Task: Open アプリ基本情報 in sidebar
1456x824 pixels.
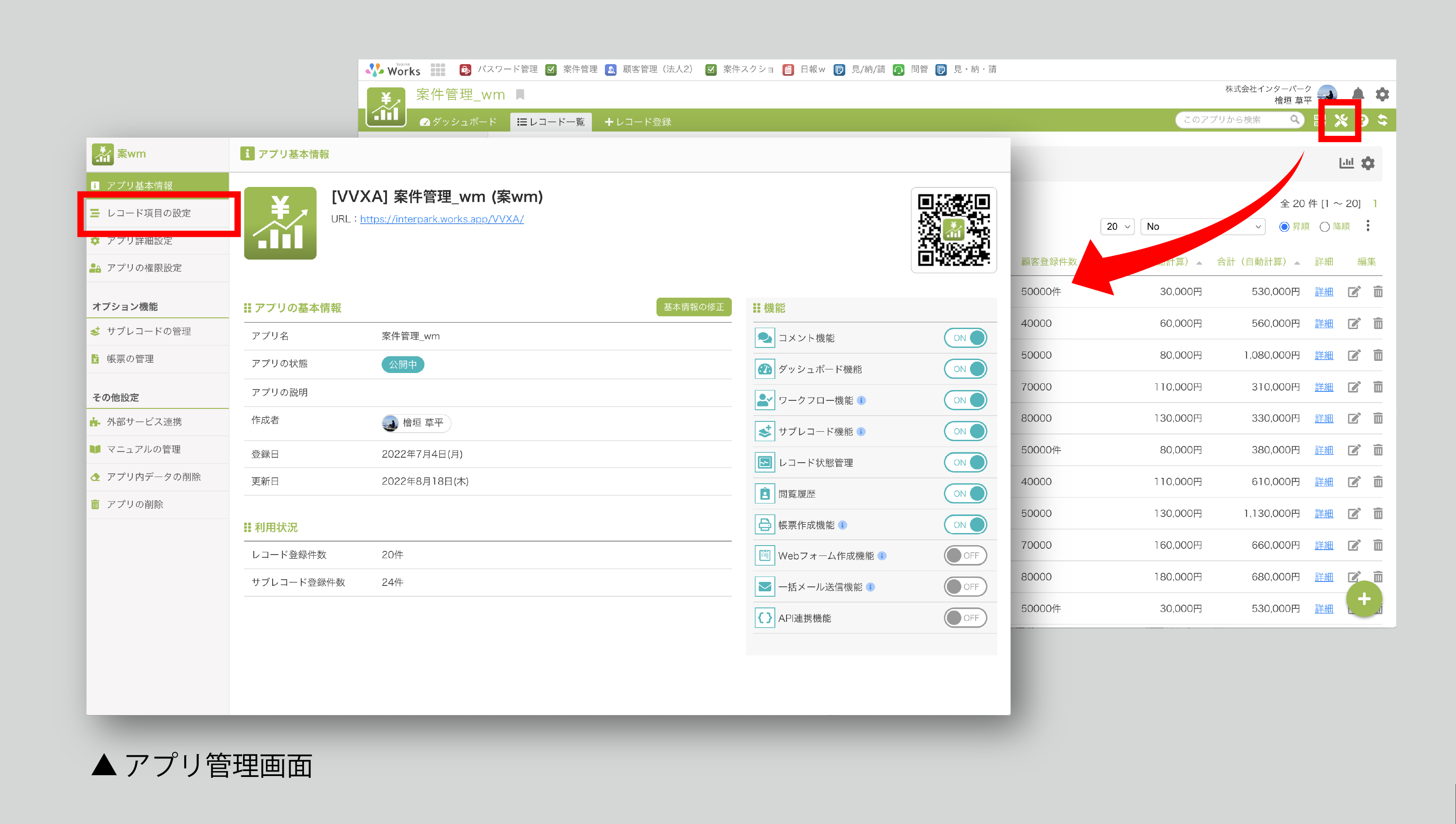Action: [157, 186]
